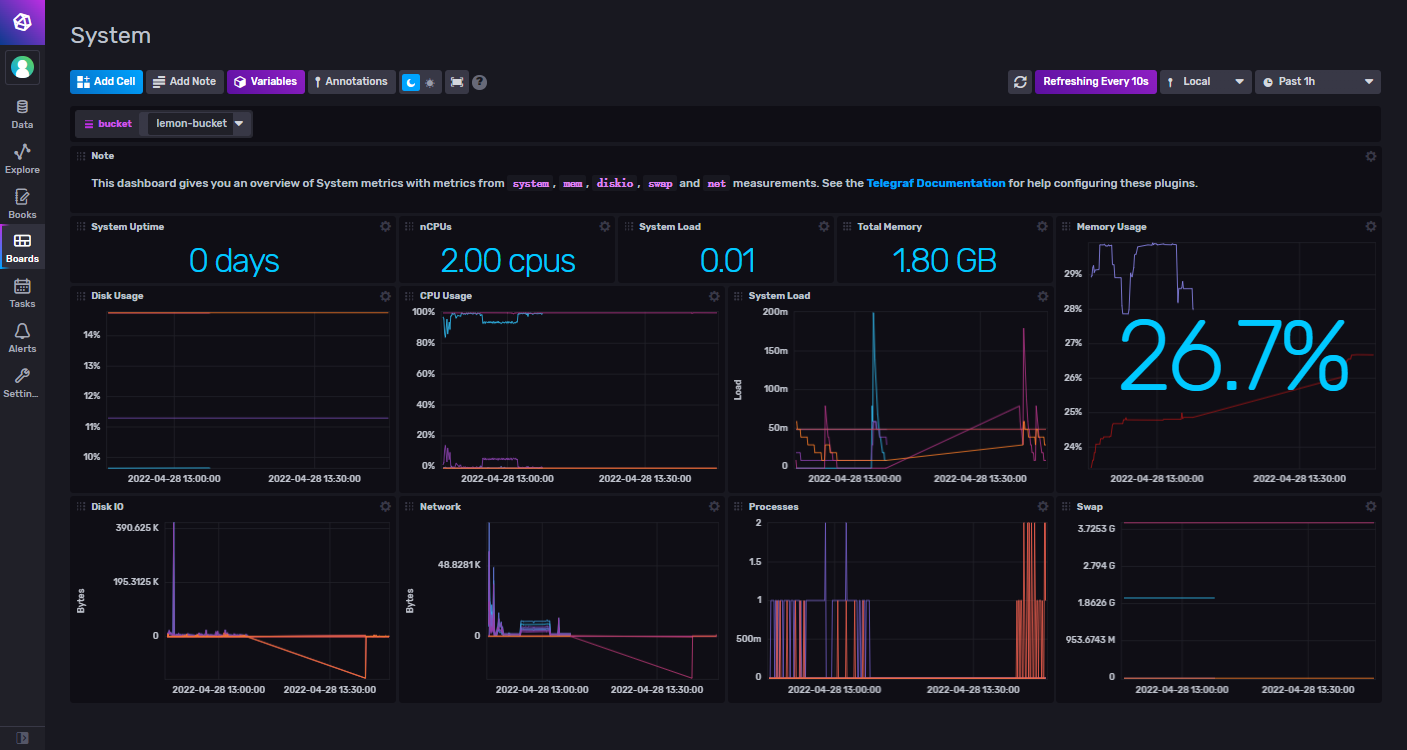Open the Local timezone dropdown
1407x750 pixels.
tap(1206, 82)
